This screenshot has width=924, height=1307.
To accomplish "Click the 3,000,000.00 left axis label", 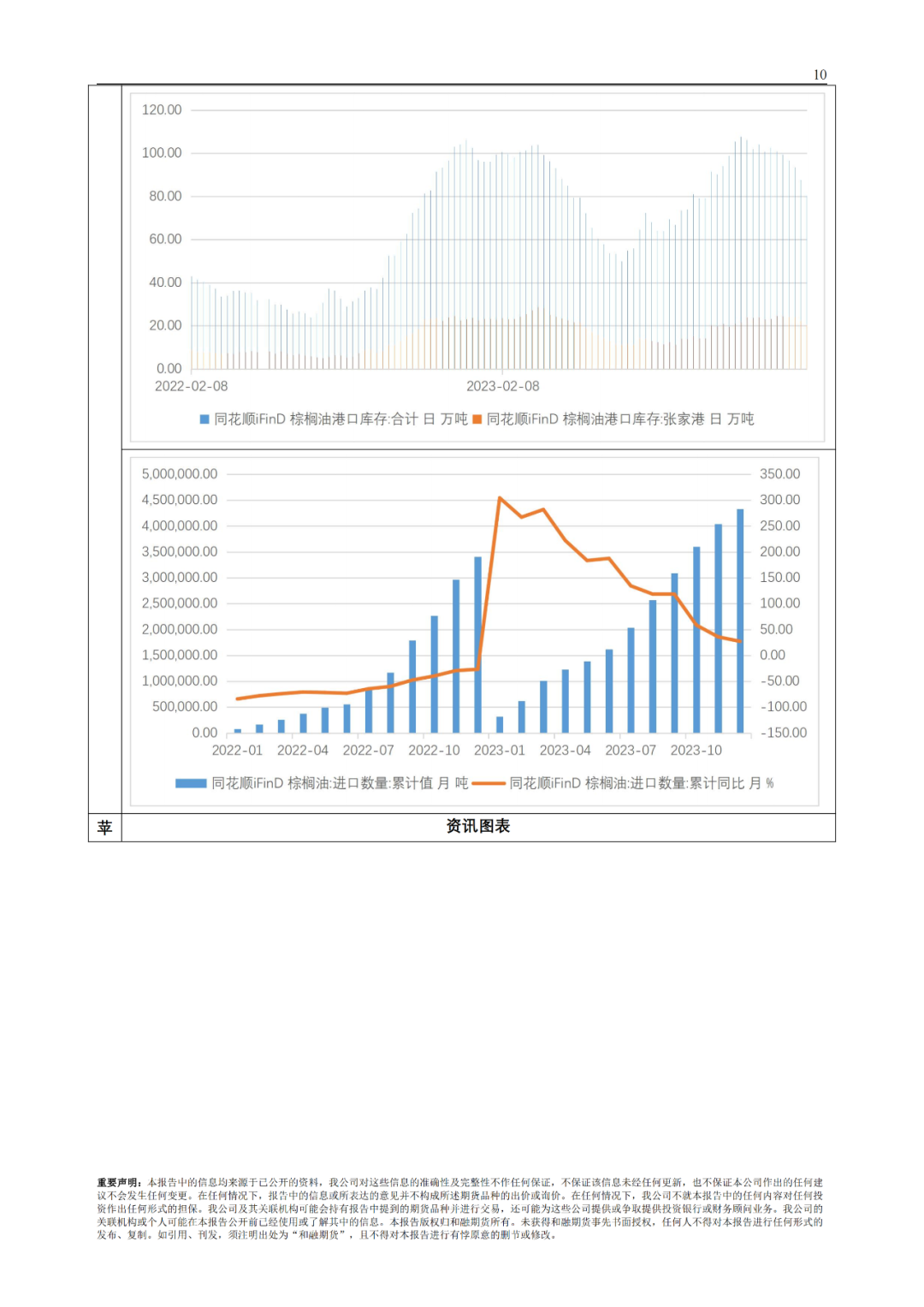I will coord(180,578).
